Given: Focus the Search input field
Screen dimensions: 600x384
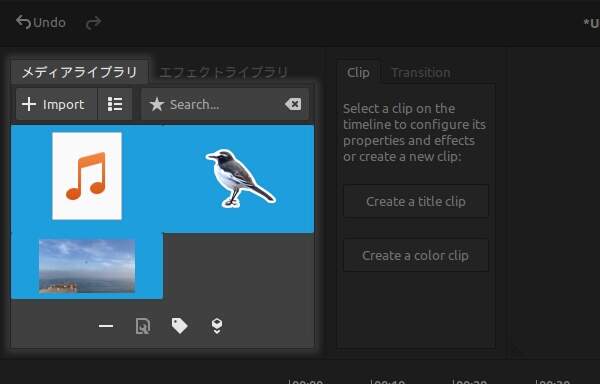Looking at the screenshot, I should [x=225, y=104].
